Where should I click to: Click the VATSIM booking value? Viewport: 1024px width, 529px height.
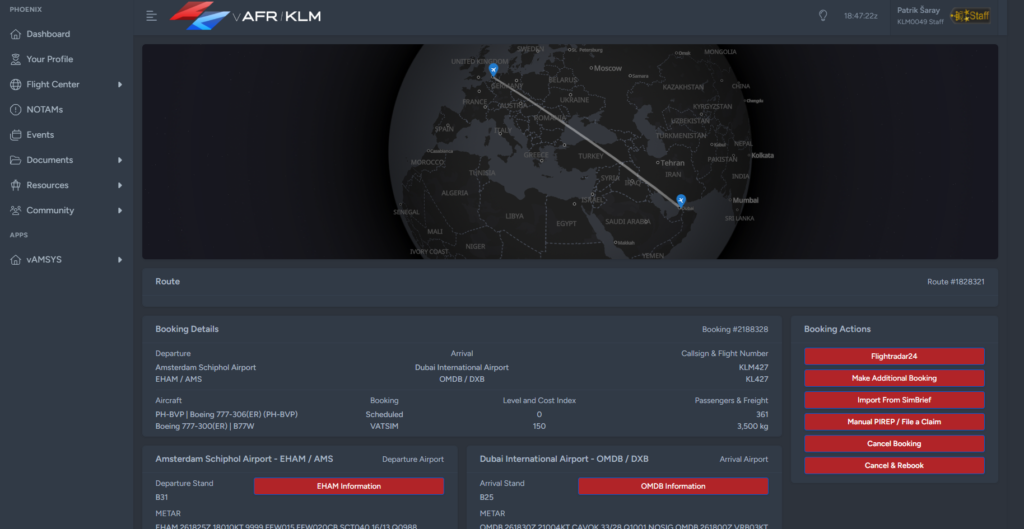click(x=384, y=426)
